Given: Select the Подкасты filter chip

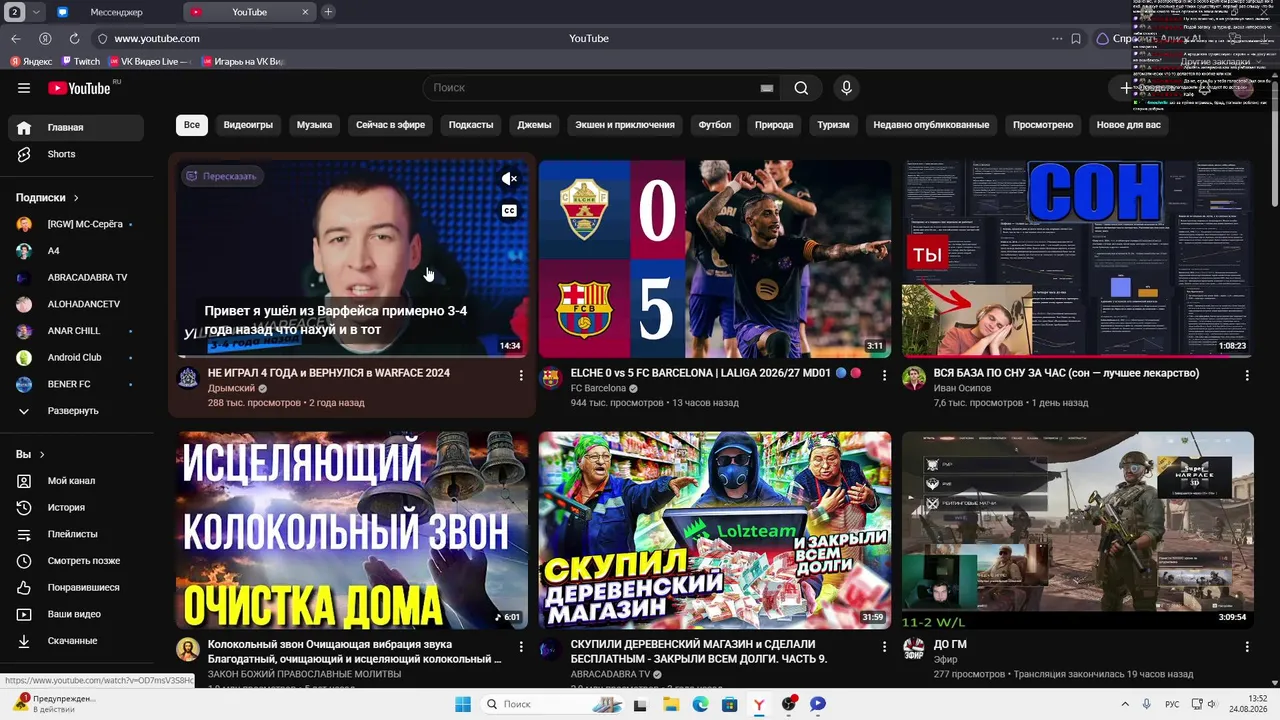Looking at the screenshot, I should point(471,125).
